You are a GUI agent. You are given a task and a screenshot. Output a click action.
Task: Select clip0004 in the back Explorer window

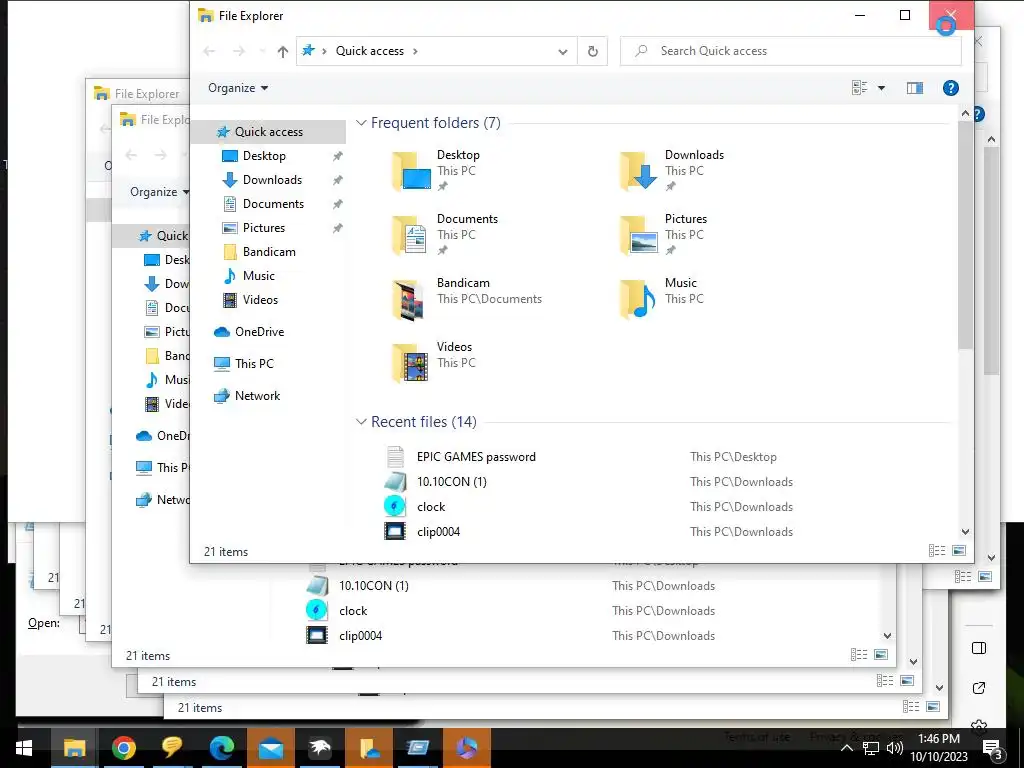(360, 636)
